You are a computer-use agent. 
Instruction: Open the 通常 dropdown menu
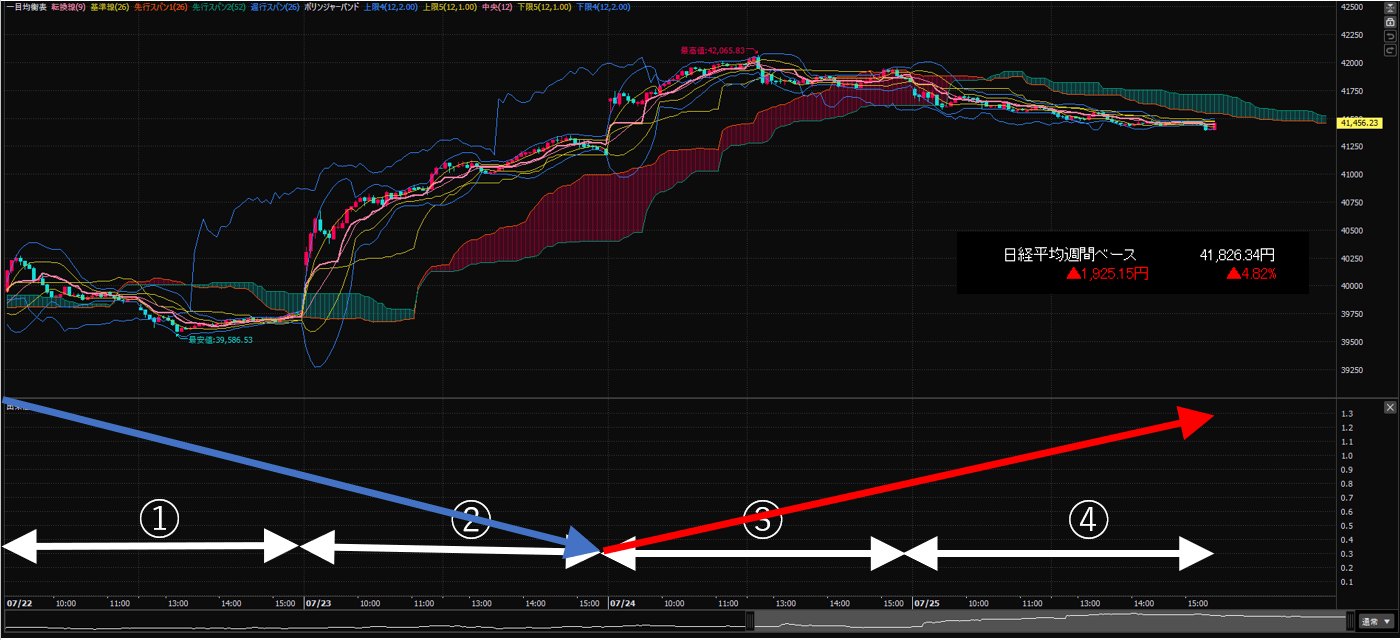pos(1375,622)
